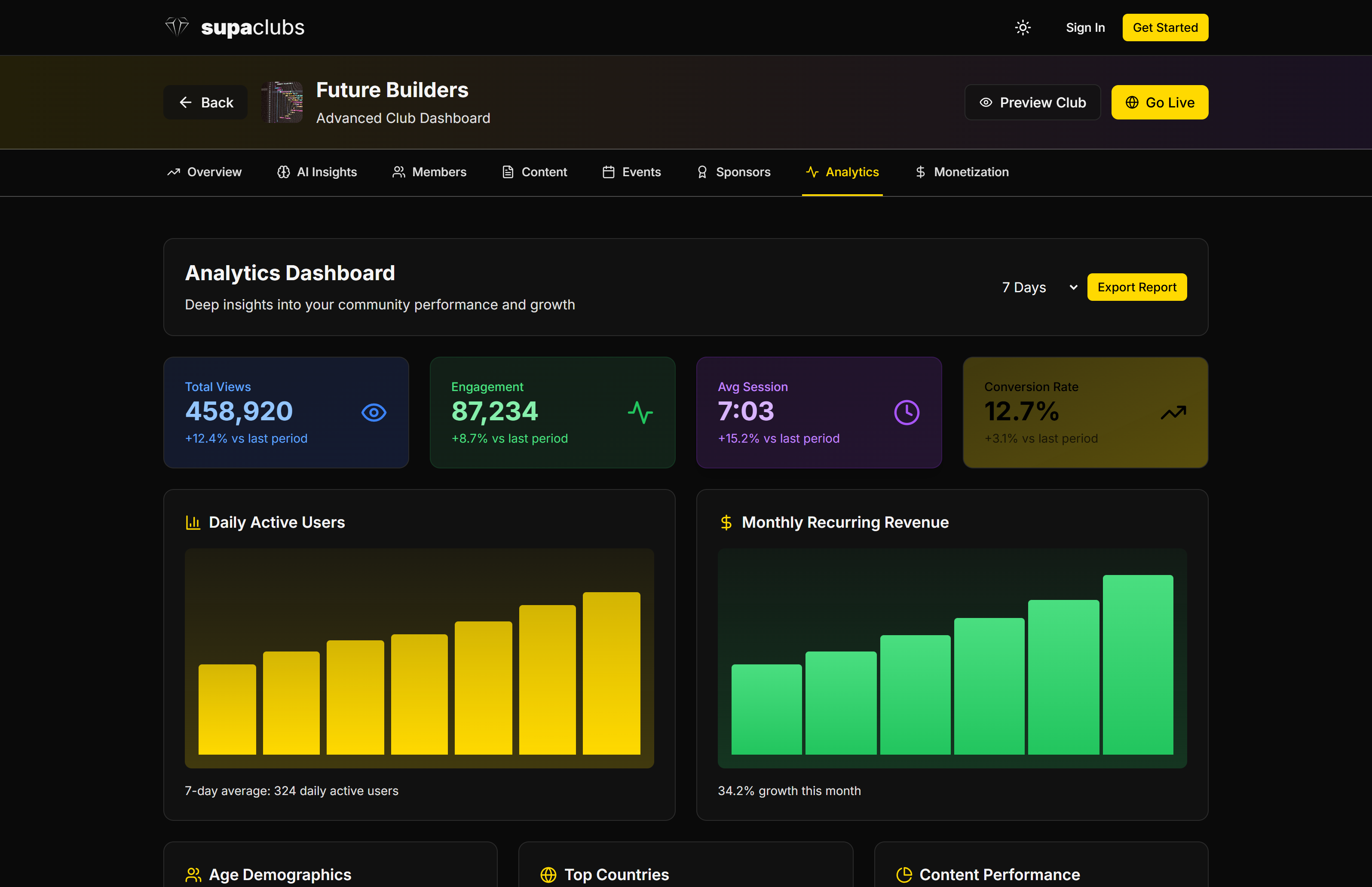Click the clock icon in Avg Session card
This screenshot has width=1372, height=887.
[x=906, y=413]
